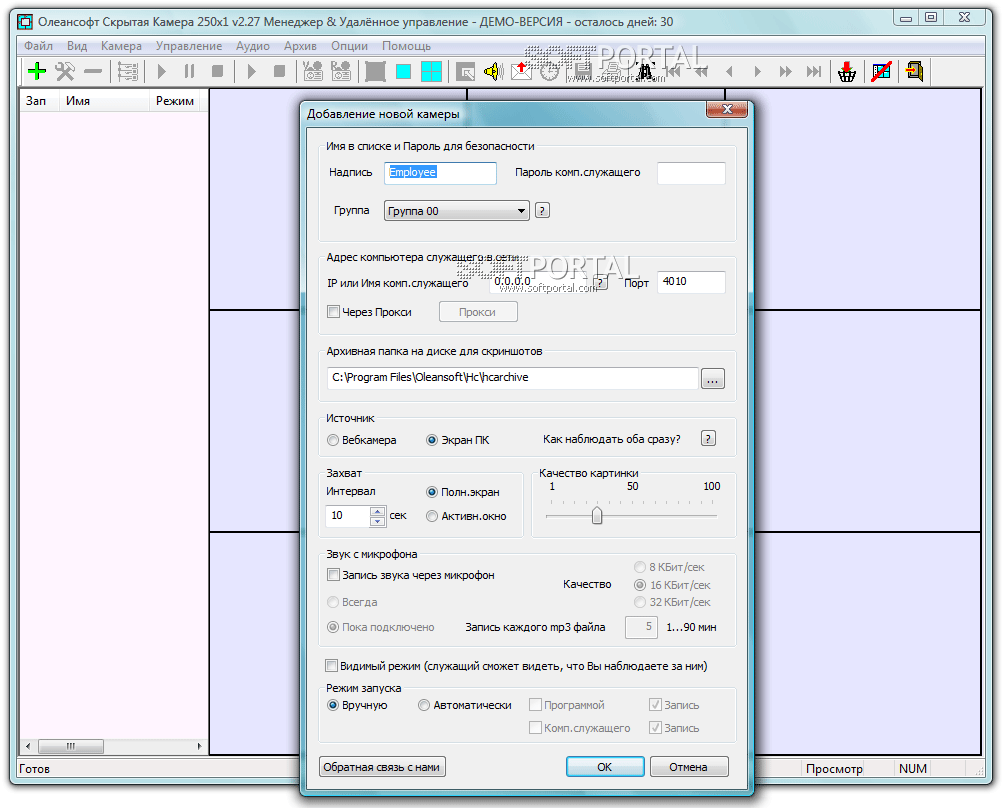Click the skip to last frame icon

(x=814, y=72)
